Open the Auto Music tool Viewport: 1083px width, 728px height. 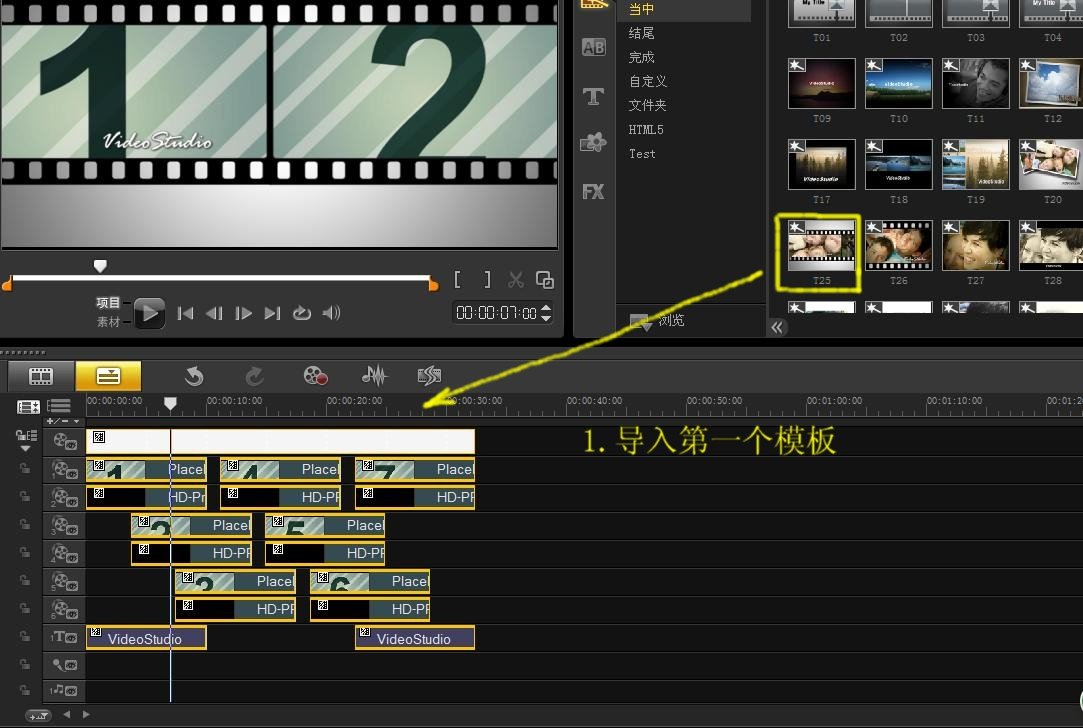pos(429,376)
